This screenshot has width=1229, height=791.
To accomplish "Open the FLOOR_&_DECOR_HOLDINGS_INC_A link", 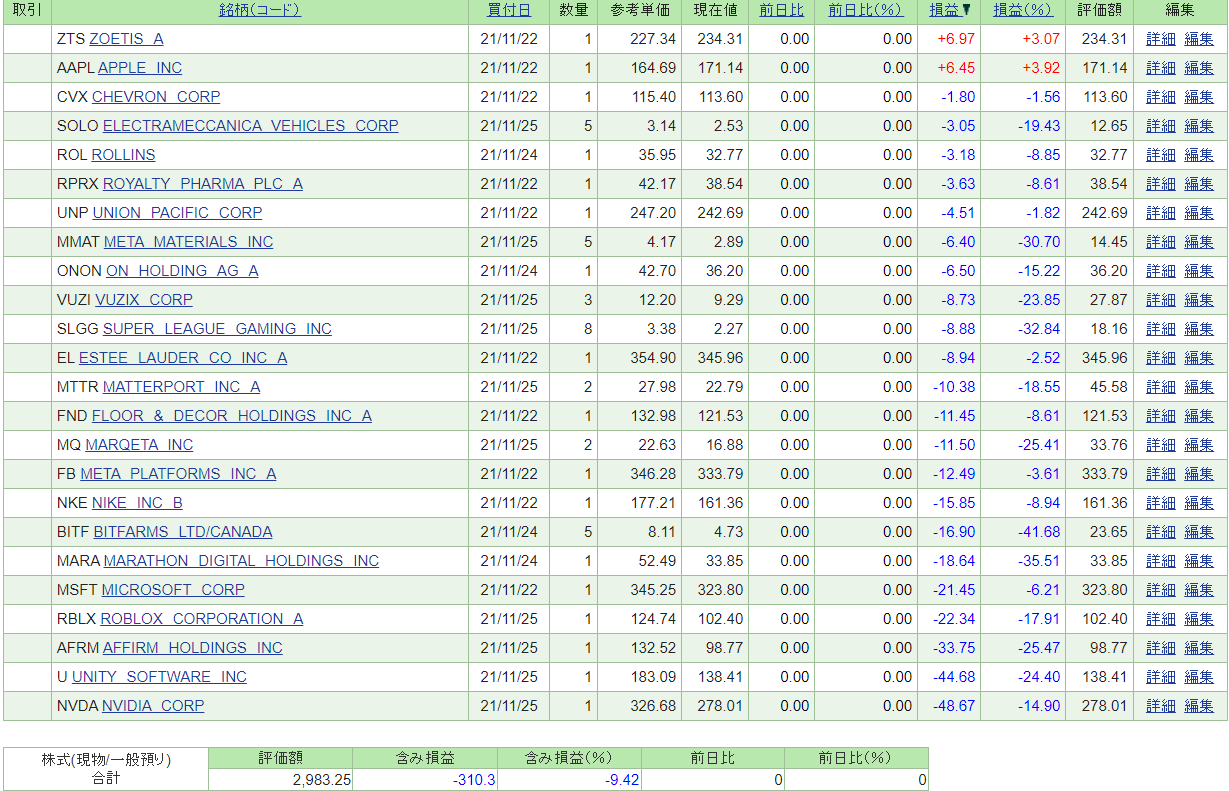I will (232, 416).
